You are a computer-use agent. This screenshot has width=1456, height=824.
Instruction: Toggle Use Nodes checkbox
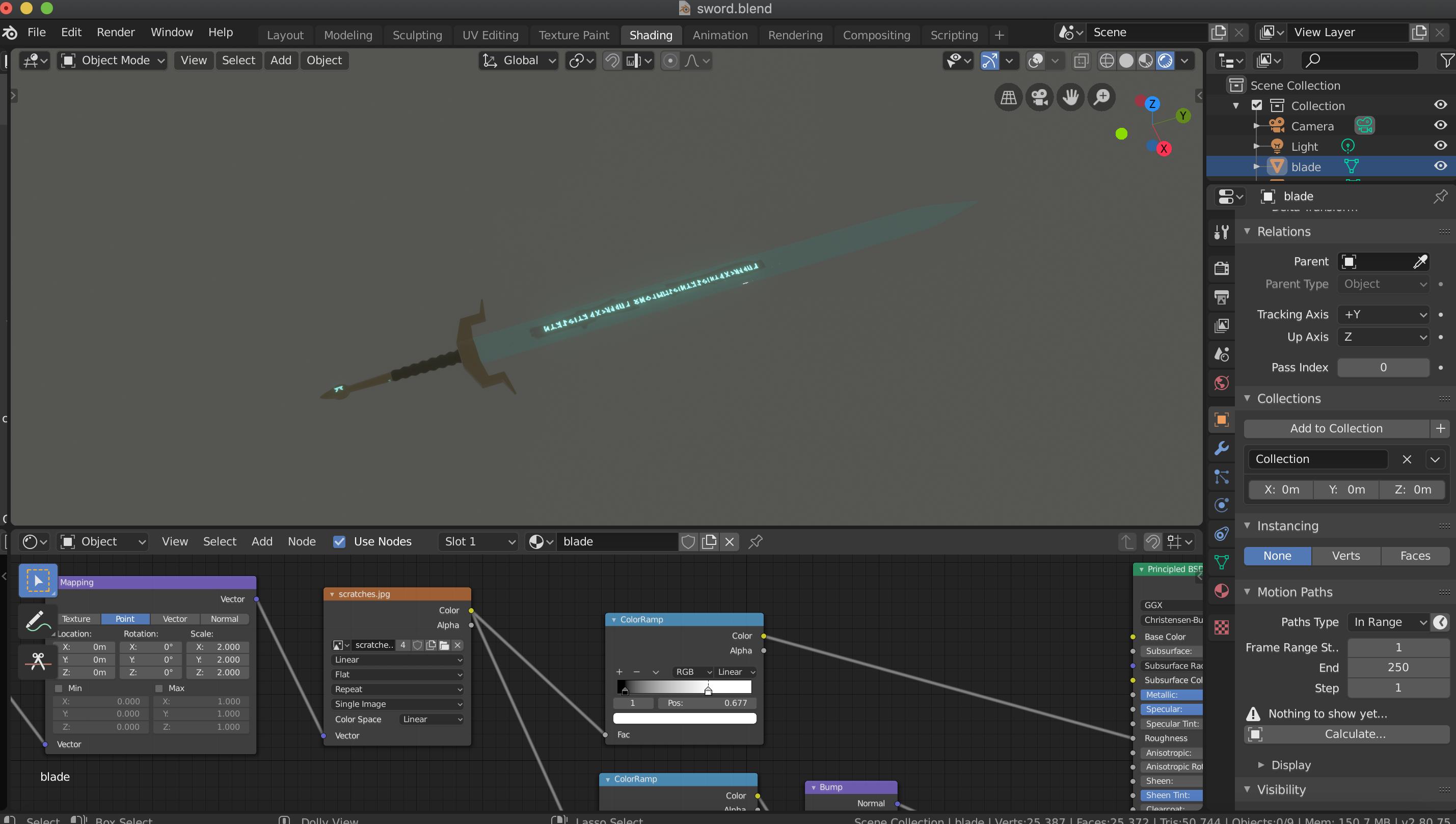(x=339, y=541)
